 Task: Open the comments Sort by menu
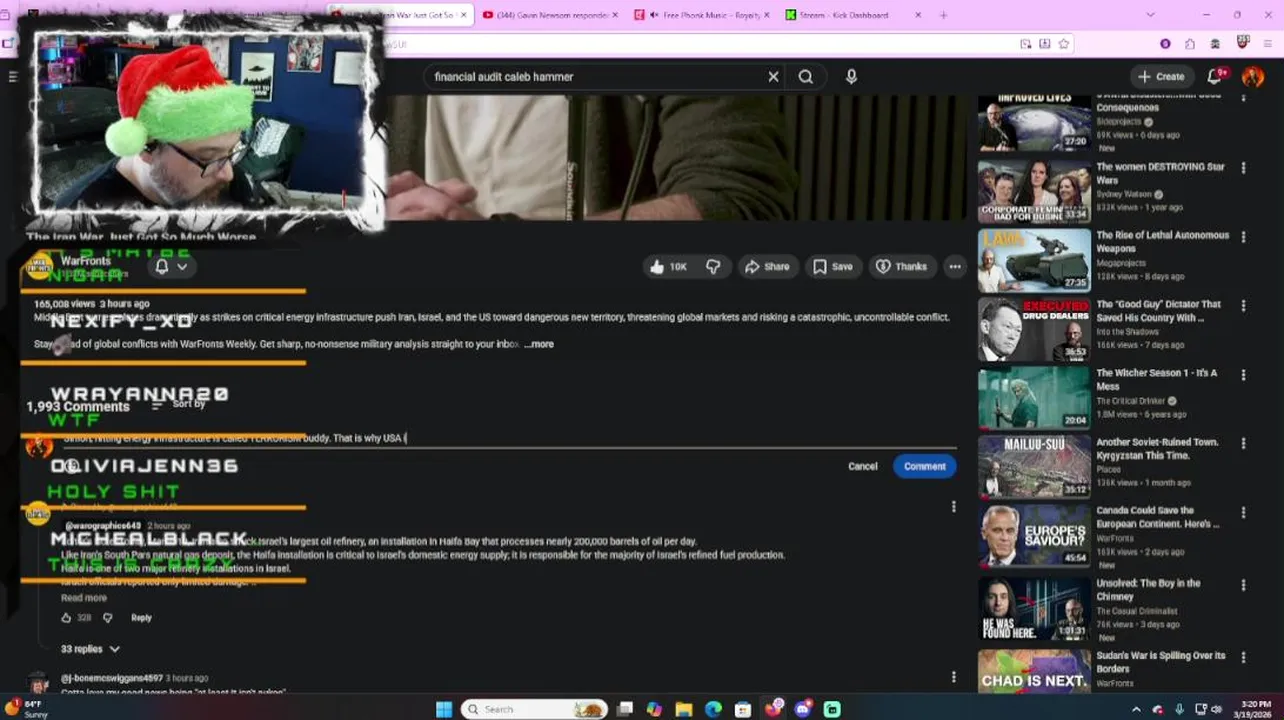point(180,404)
